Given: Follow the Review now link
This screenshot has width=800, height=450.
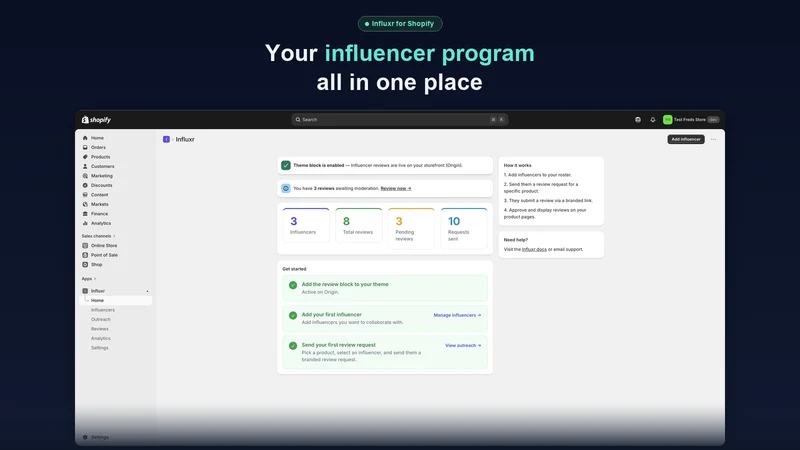Looking at the screenshot, I should tap(395, 188).
